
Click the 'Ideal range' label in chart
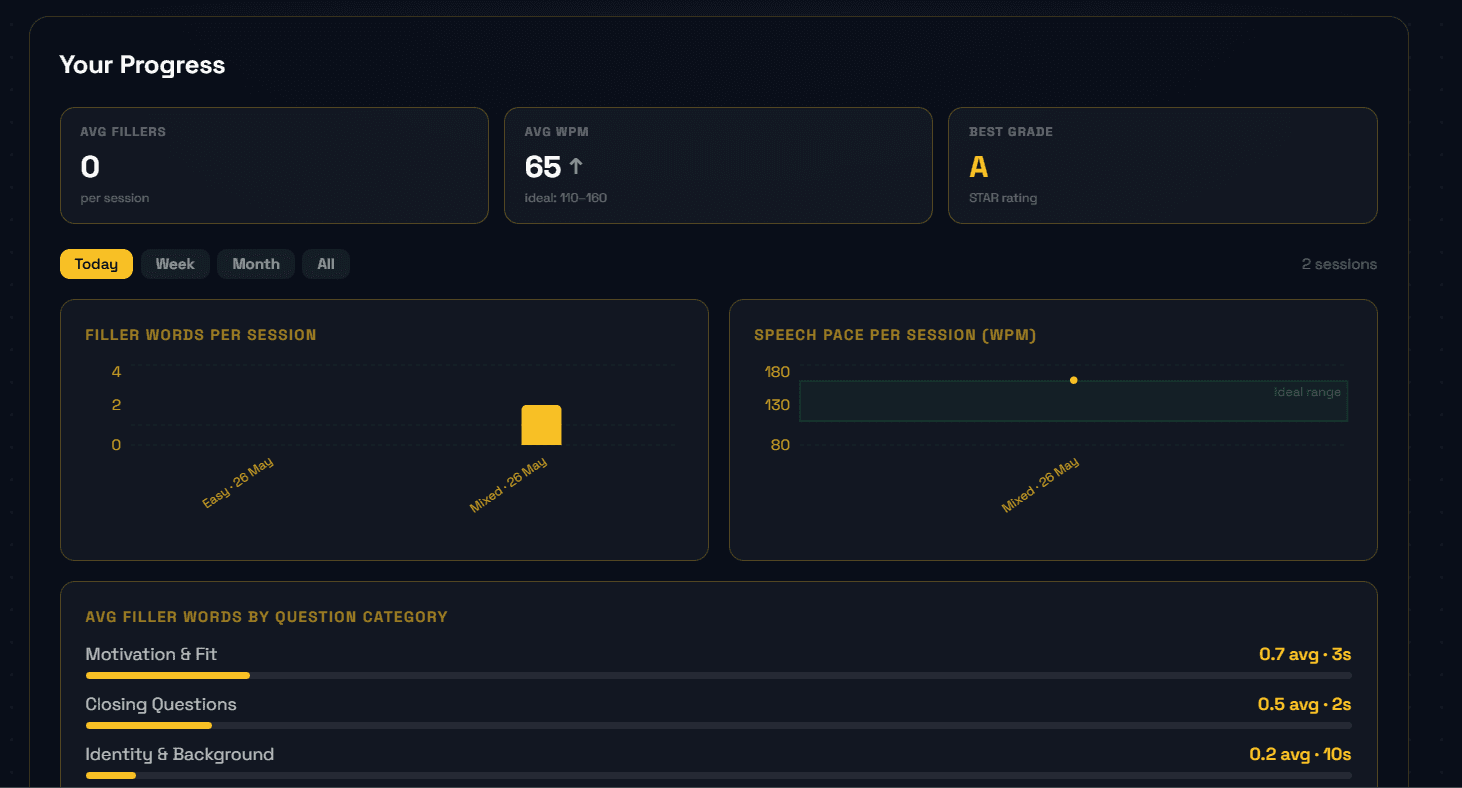click(1307, 392)
